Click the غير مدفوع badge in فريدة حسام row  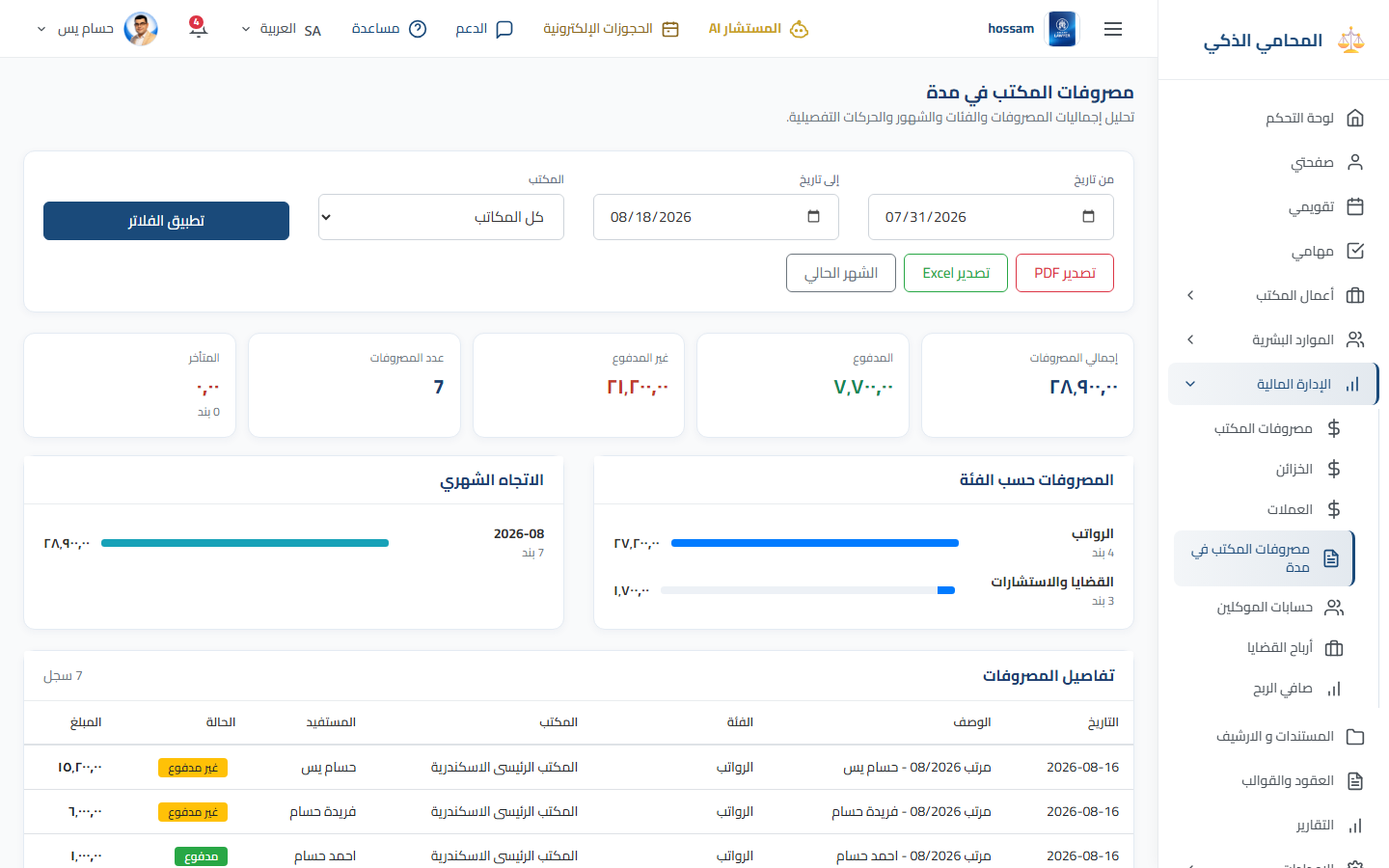click(x=193, y=812)
